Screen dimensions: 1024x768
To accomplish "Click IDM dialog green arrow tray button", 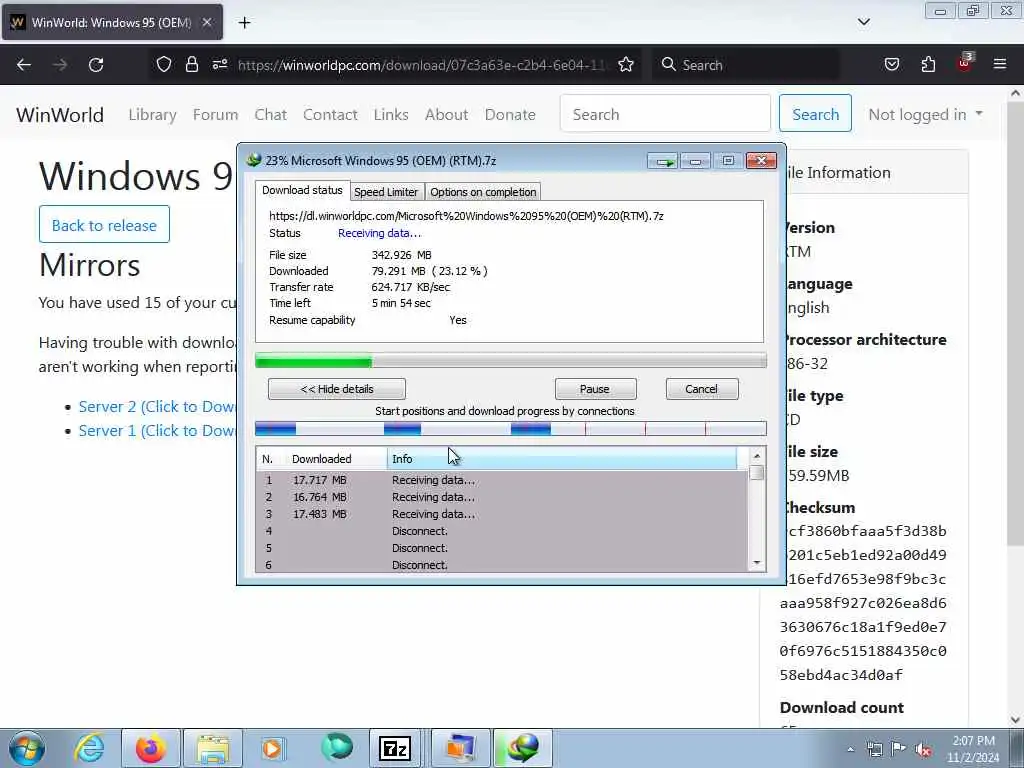I will (x=664, y=161).
